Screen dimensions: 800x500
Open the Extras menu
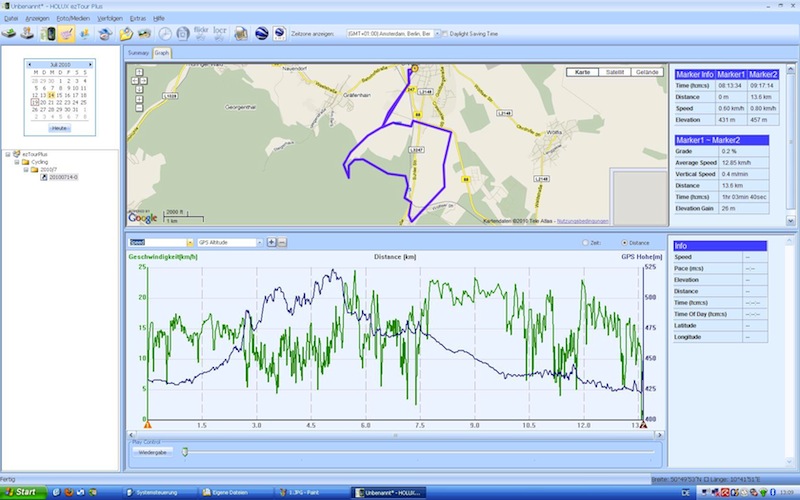click(138, 18)
